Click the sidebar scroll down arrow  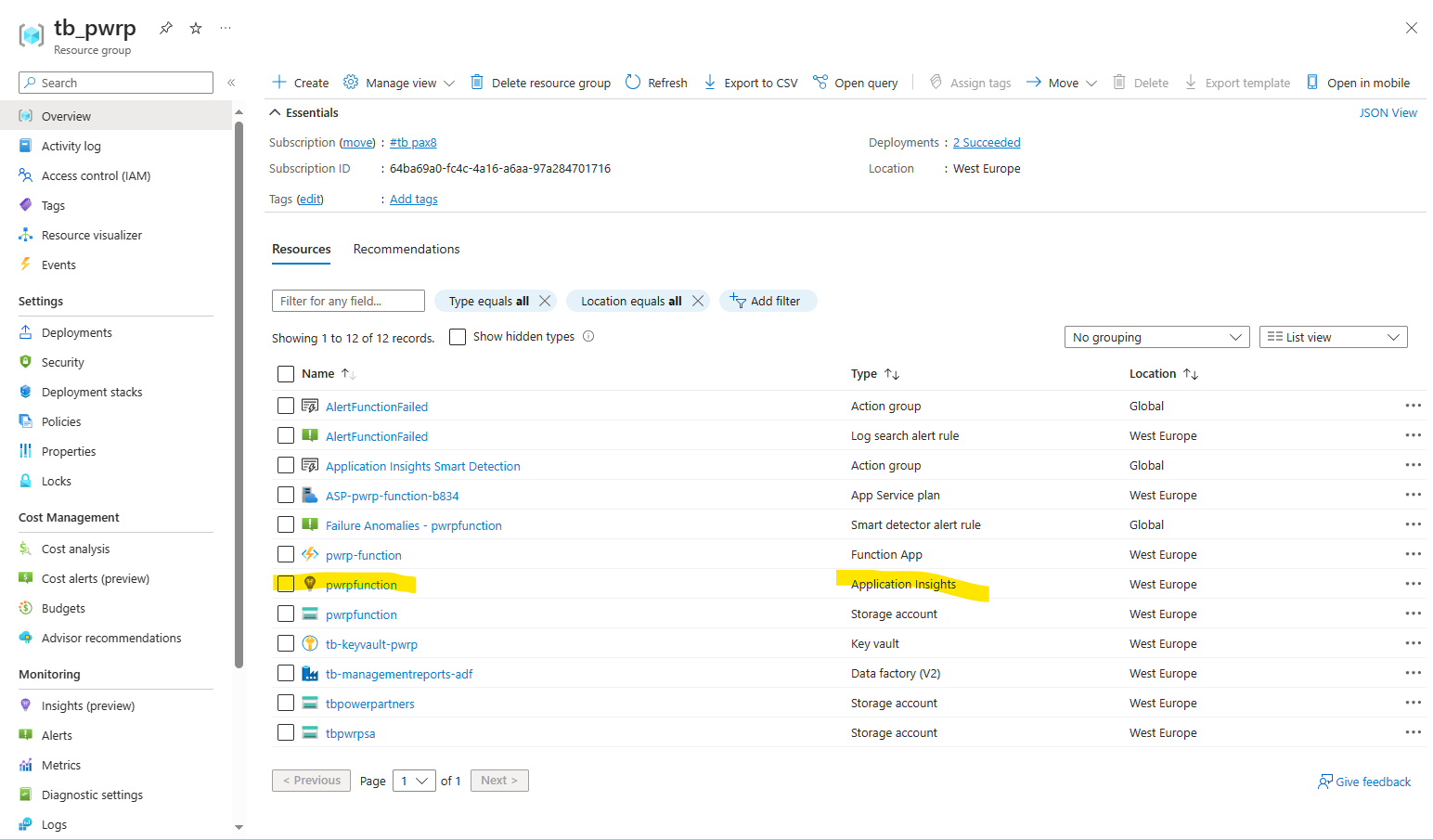239,827
